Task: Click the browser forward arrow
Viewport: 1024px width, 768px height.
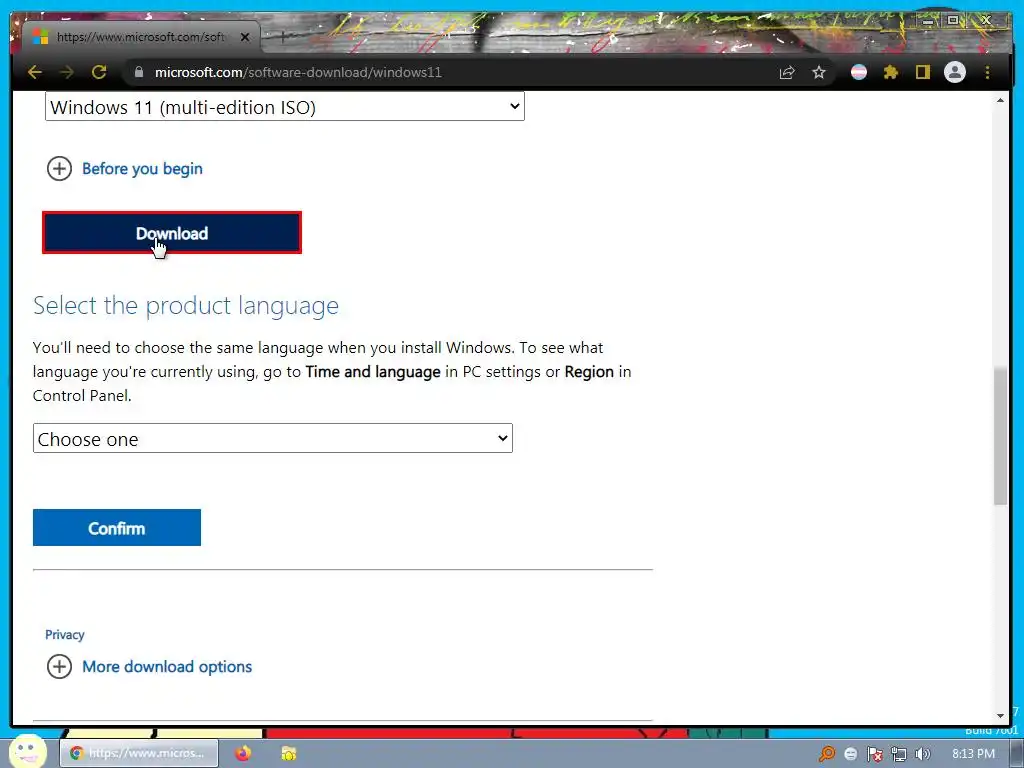Action: [x=67, y=72]
